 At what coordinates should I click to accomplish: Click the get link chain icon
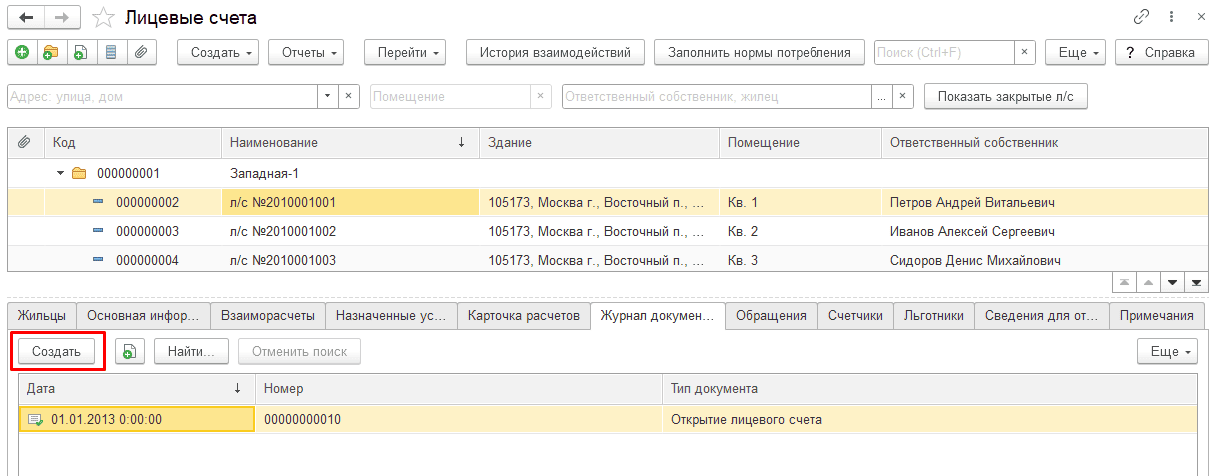click(1141, 17)
